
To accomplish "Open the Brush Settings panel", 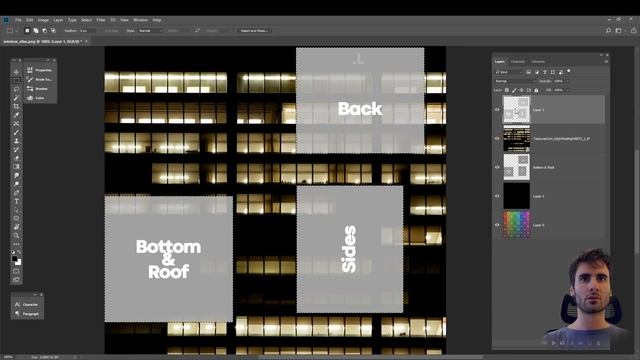I will click(40, 79).
